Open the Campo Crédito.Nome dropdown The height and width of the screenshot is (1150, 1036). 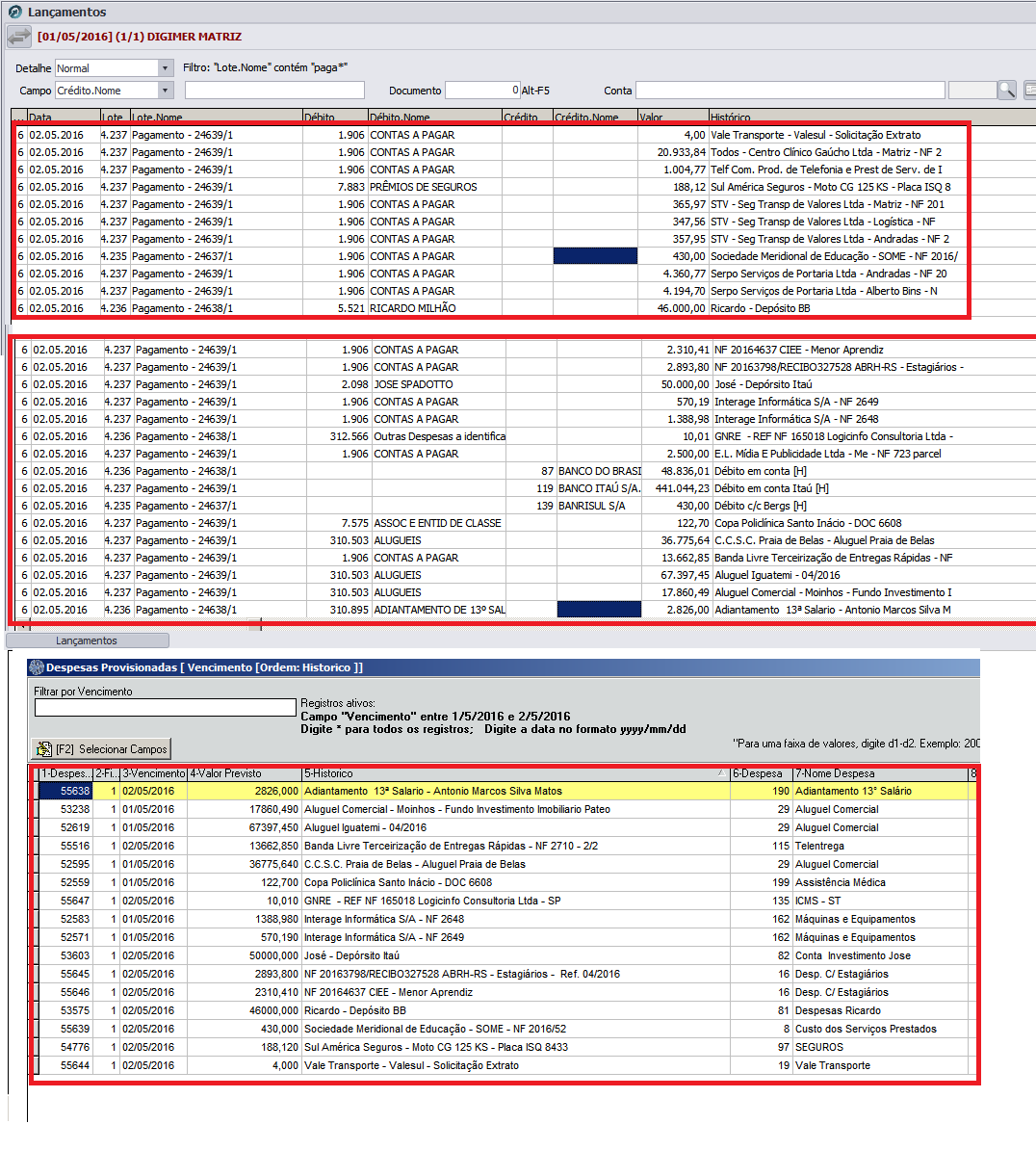pos(166,91)
